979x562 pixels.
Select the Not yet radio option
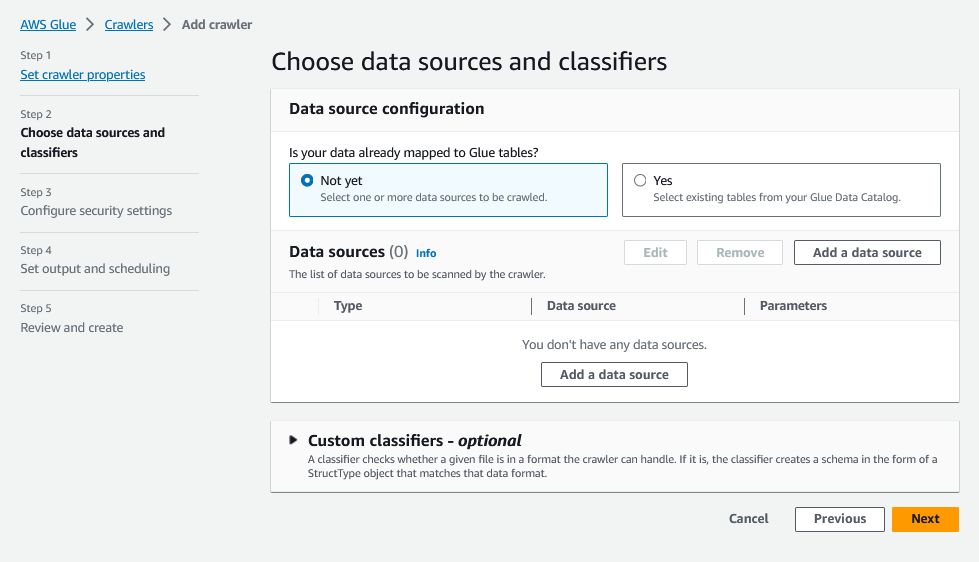click(307, 180)
